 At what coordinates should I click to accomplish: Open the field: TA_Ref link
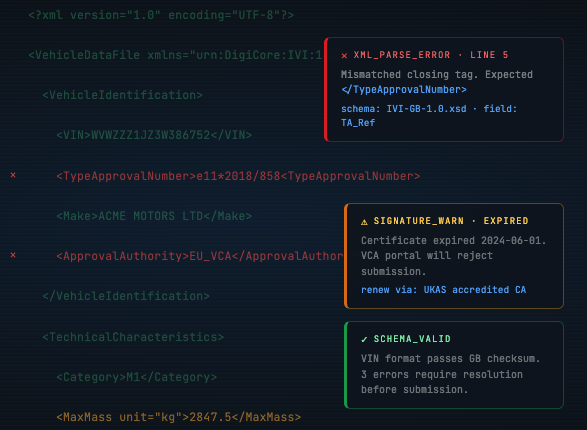(x=429, y=116)
